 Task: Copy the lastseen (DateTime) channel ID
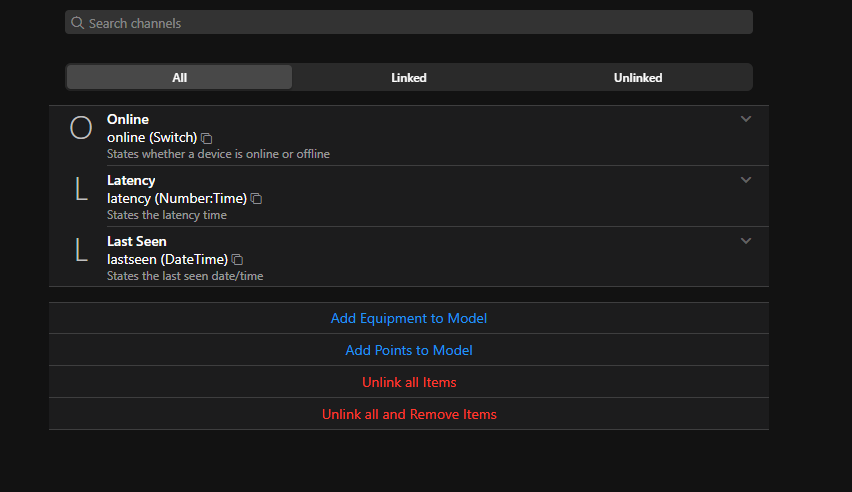(237, 260)
